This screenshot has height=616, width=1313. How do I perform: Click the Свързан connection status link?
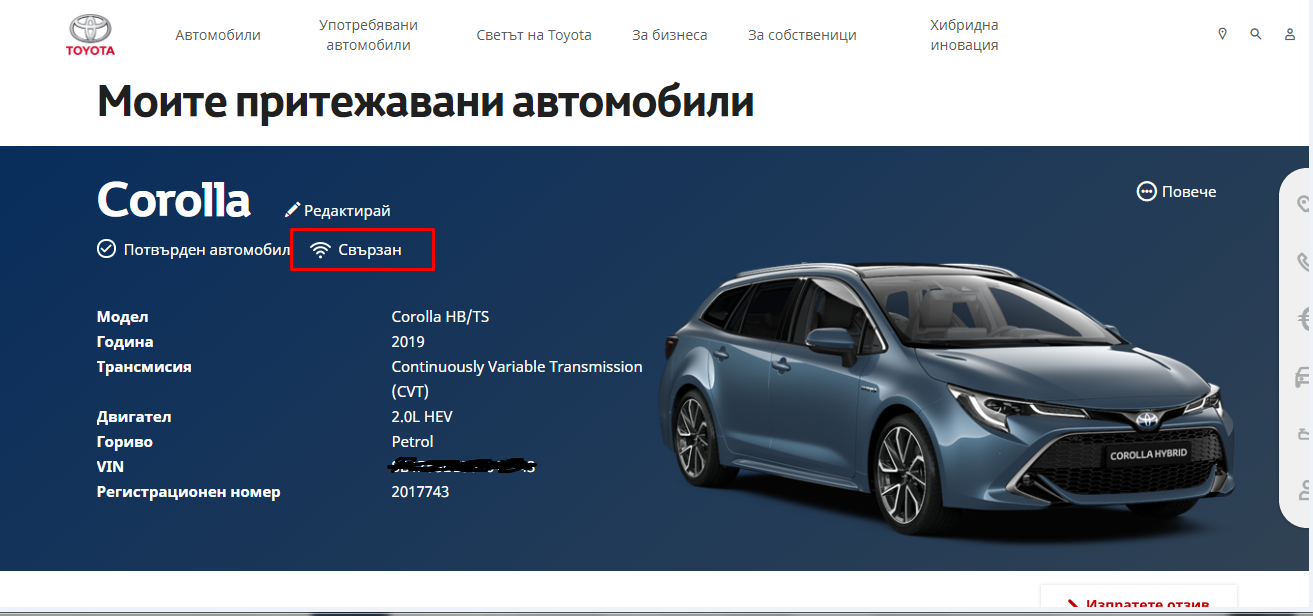(370, 250)
